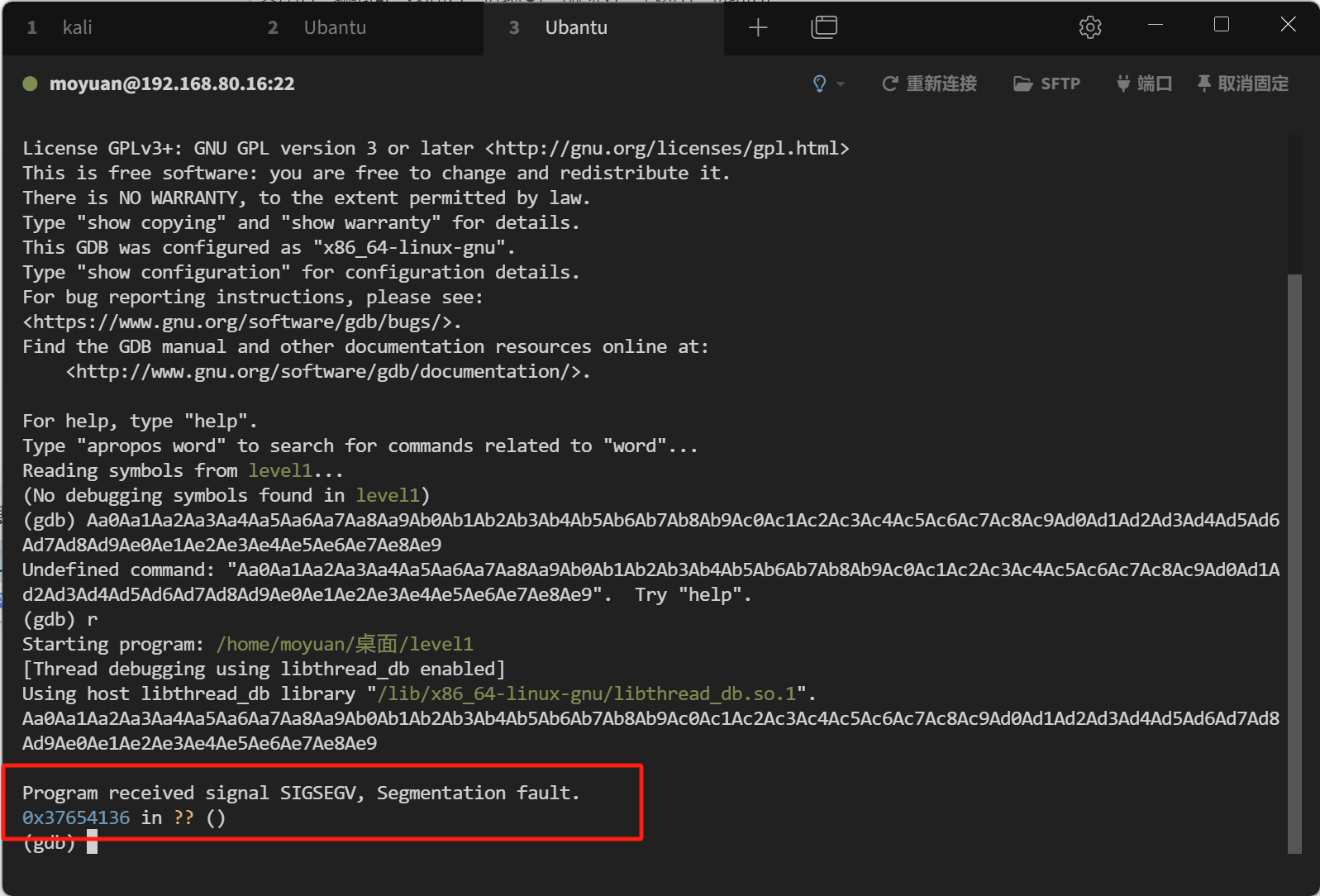The image size is (1320, 896).
Task: Open the SFTP file transfer panel
Action: tap(1047, 83)
